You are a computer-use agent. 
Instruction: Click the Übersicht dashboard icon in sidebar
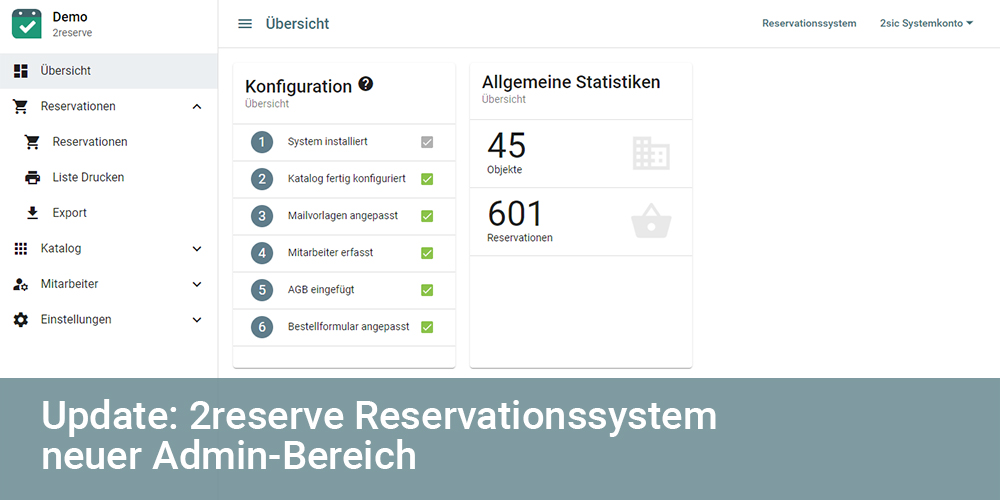point(20,71)
